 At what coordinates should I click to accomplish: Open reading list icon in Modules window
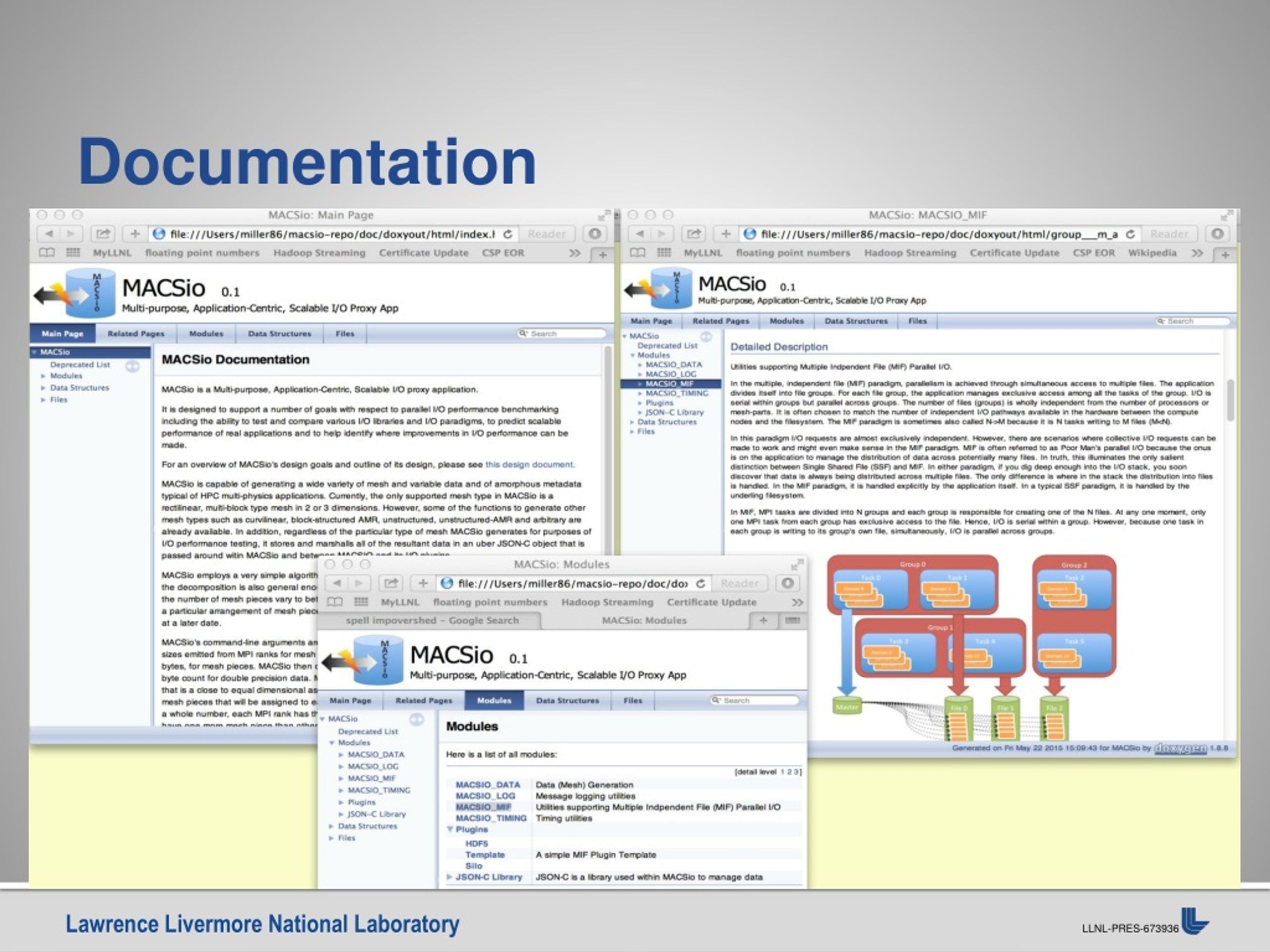(335, 602)
